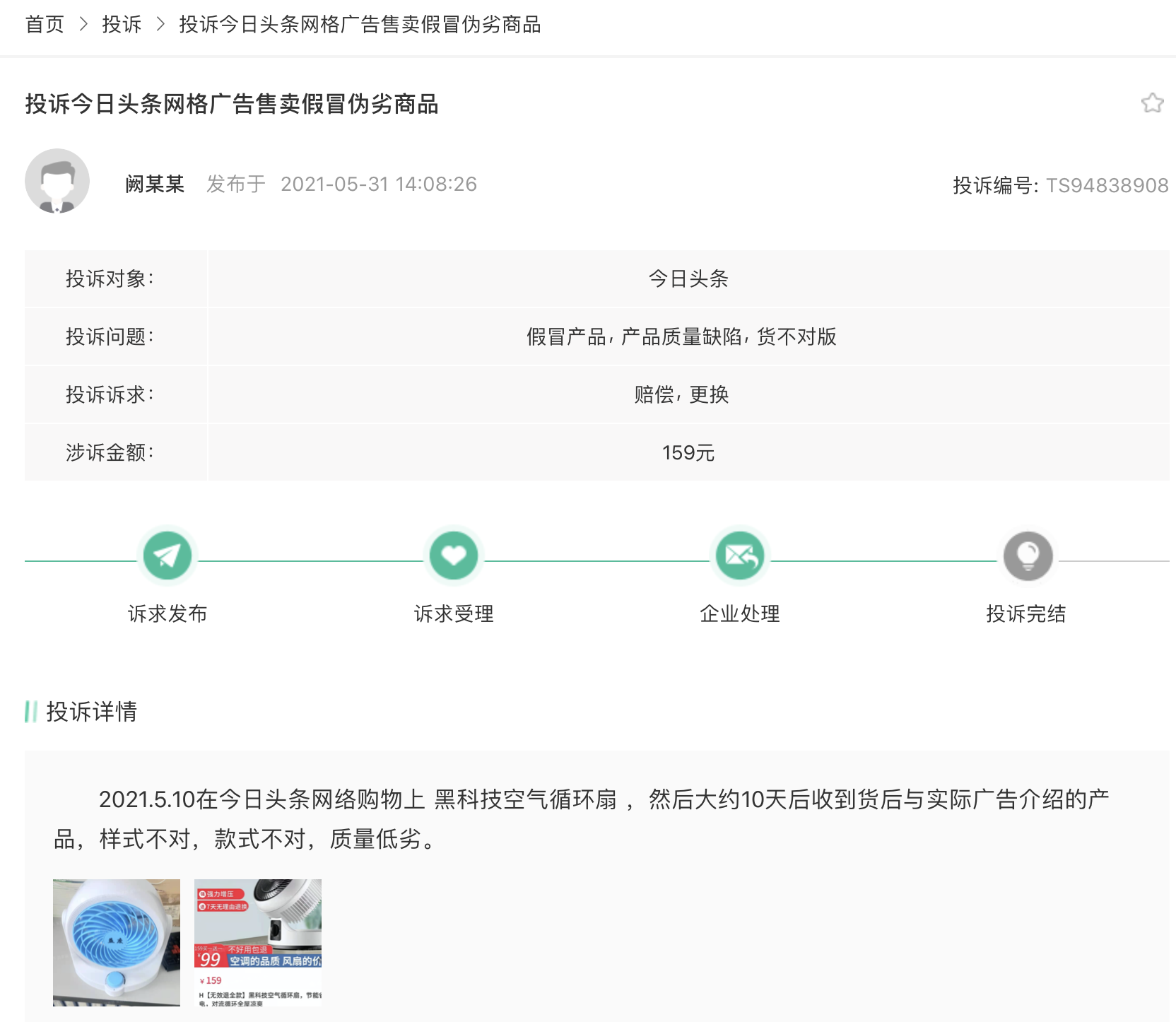This screenshot has width=1176, height=1022.
Task: Click the star favorite icon
Action: tap(1152, 103)
